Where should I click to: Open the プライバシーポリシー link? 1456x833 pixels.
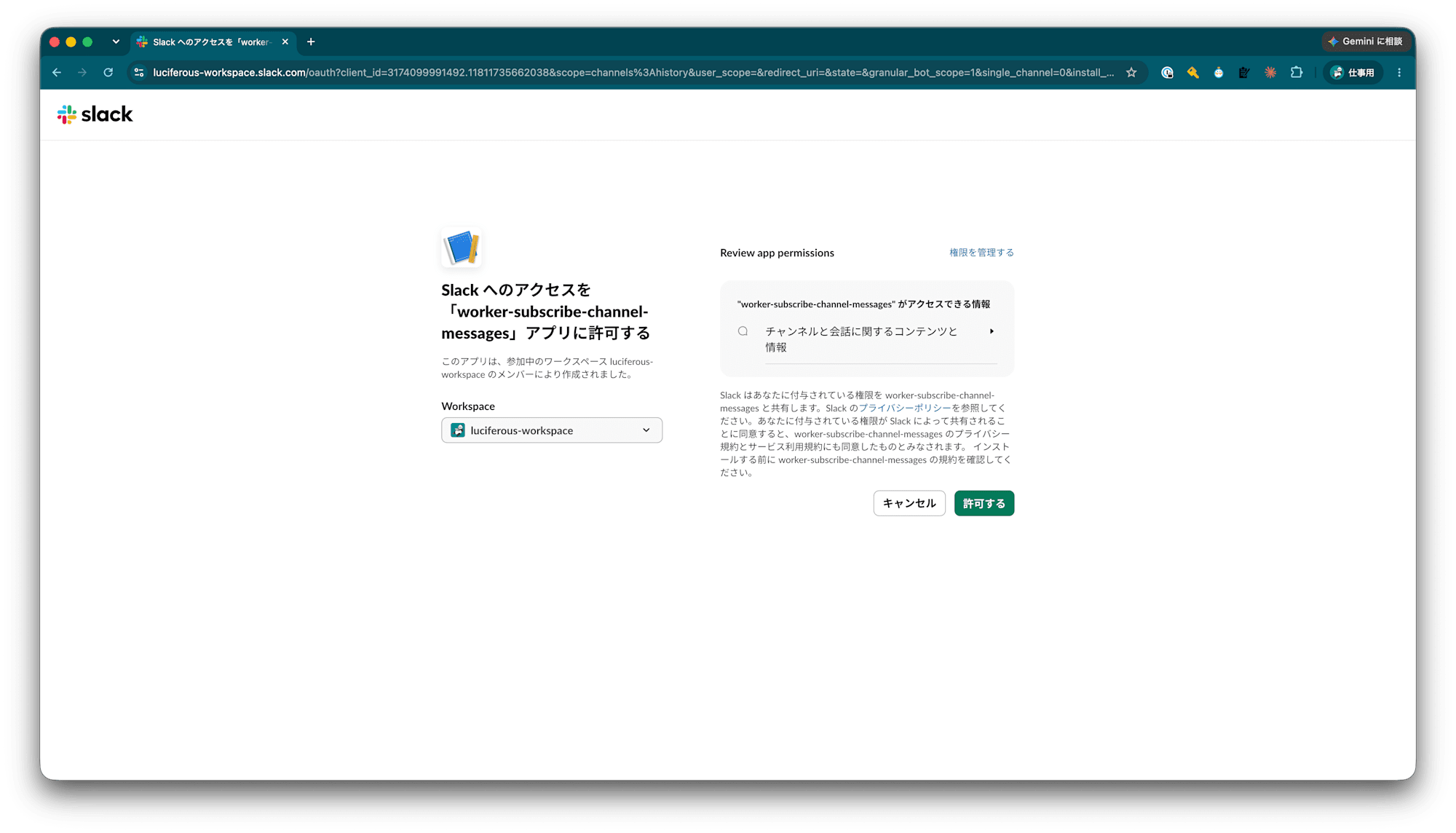[905, 408]
